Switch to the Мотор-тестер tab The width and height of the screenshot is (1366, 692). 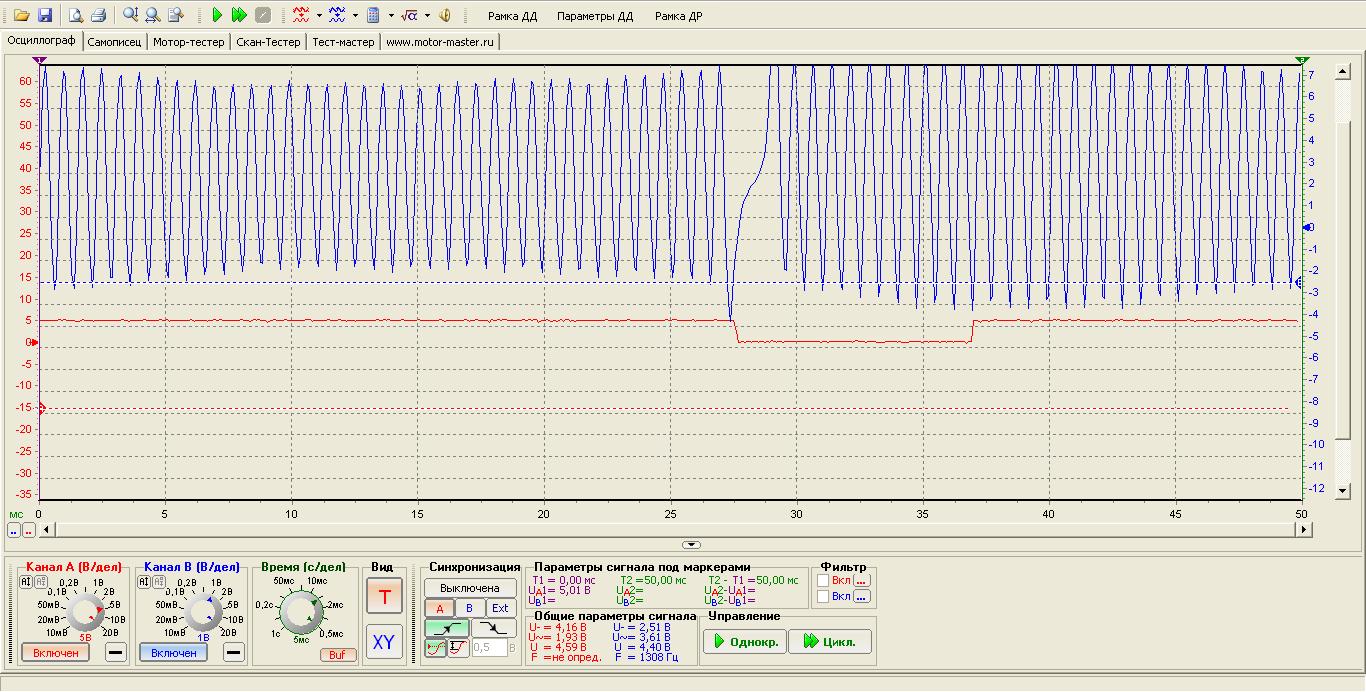[189, 42]
